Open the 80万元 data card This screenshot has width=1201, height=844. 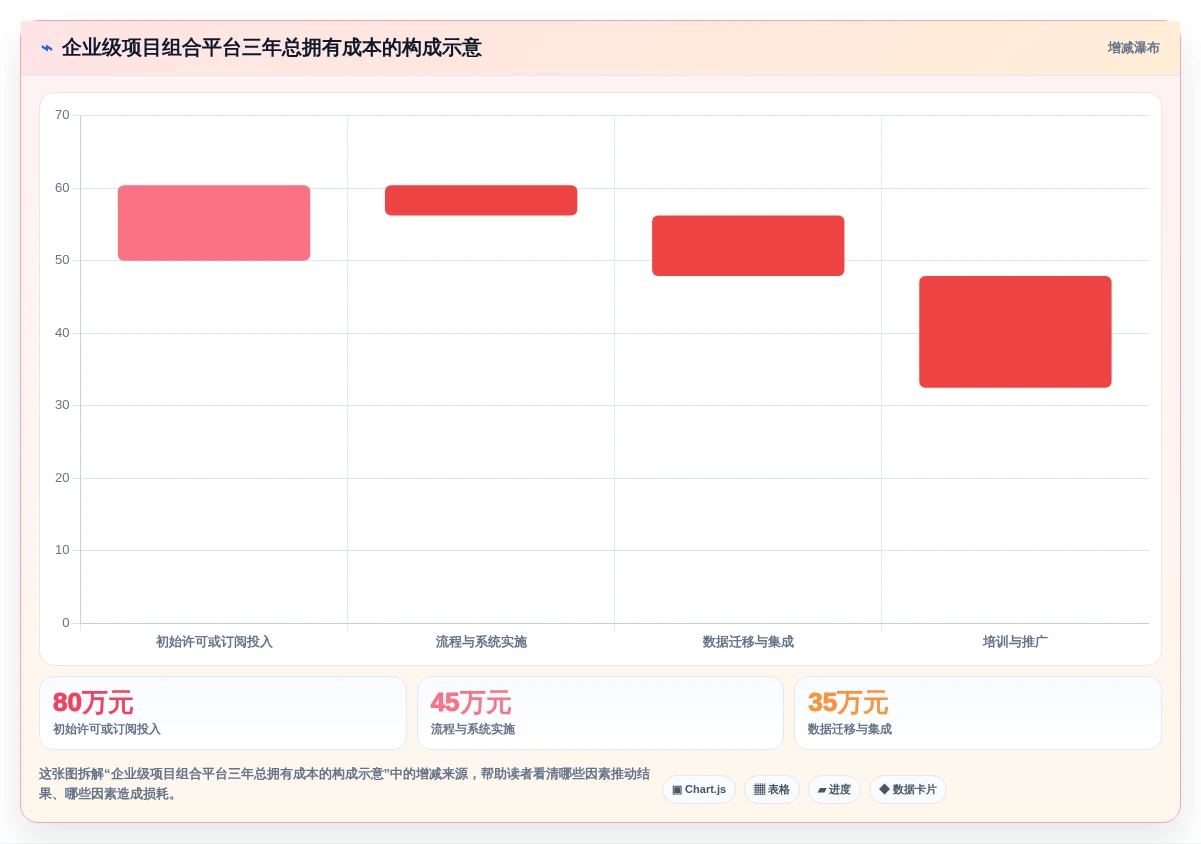click(223, 713)
